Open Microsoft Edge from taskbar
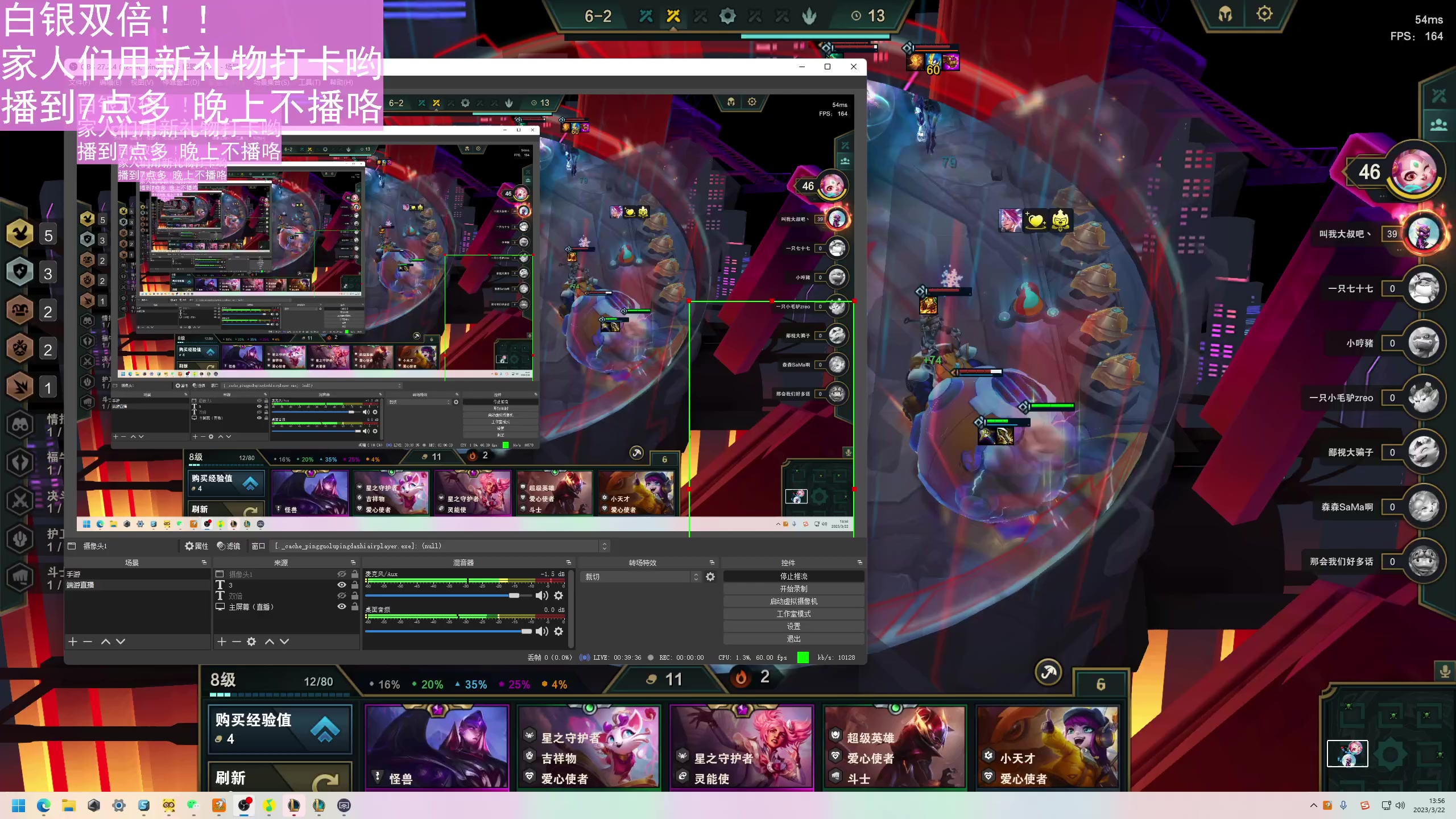The width and height of the screenshot is (1456, 819). click(43, 805)
